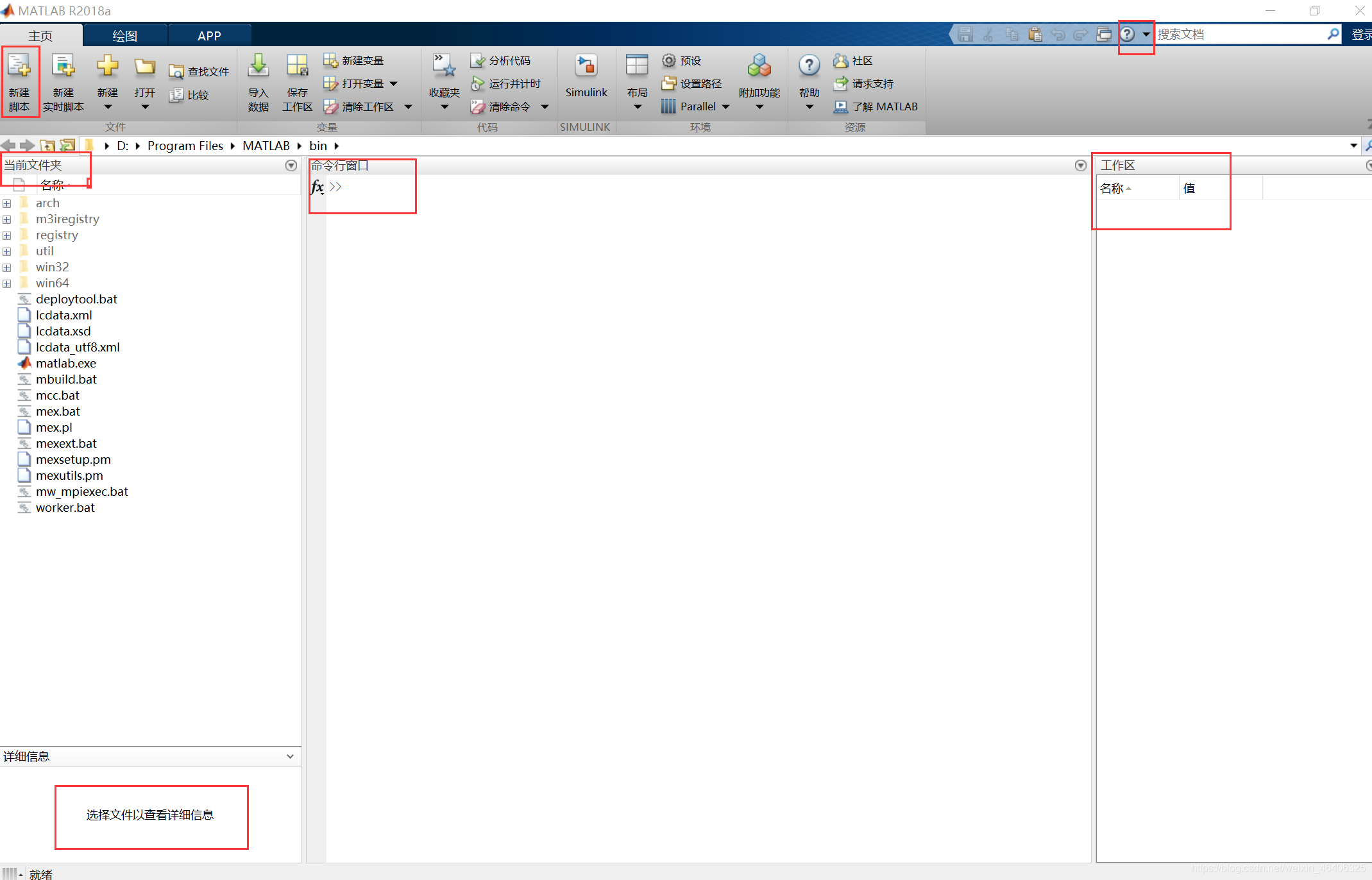Sort workspace by Name (名称) column

click(1137, 188)
